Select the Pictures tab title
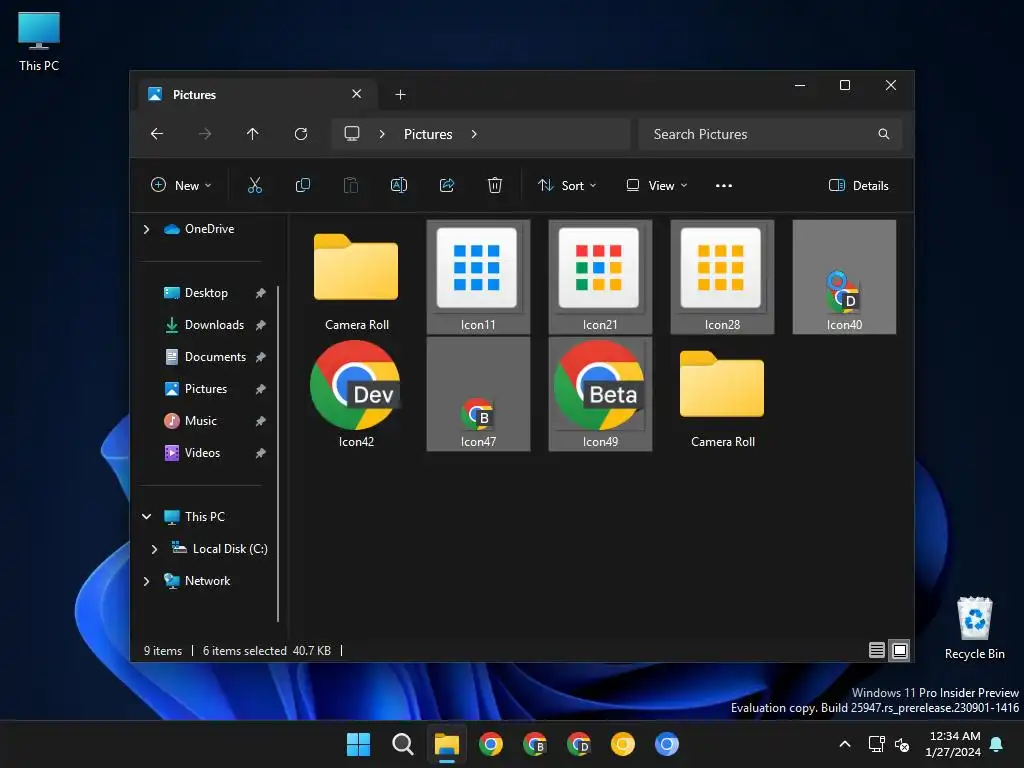This screenshot has width=1024, height=768. [194, 95]
